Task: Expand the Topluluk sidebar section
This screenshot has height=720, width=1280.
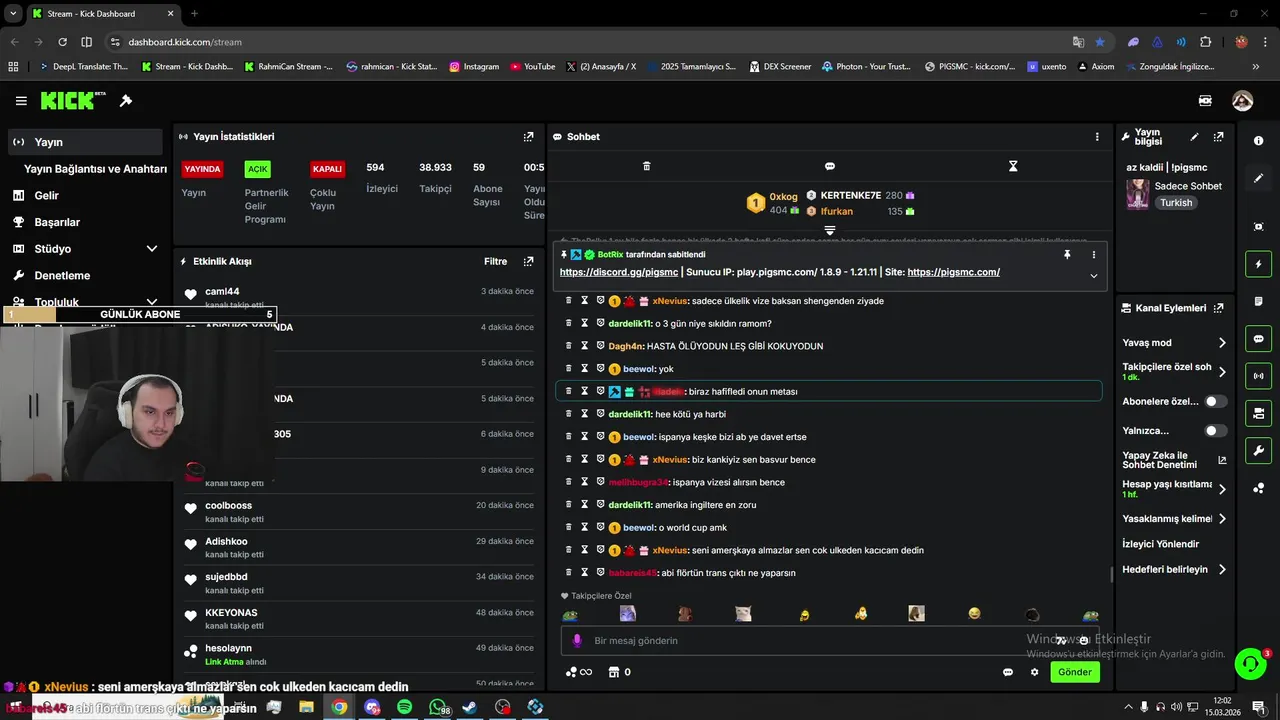Action: (x=152, y=302)
